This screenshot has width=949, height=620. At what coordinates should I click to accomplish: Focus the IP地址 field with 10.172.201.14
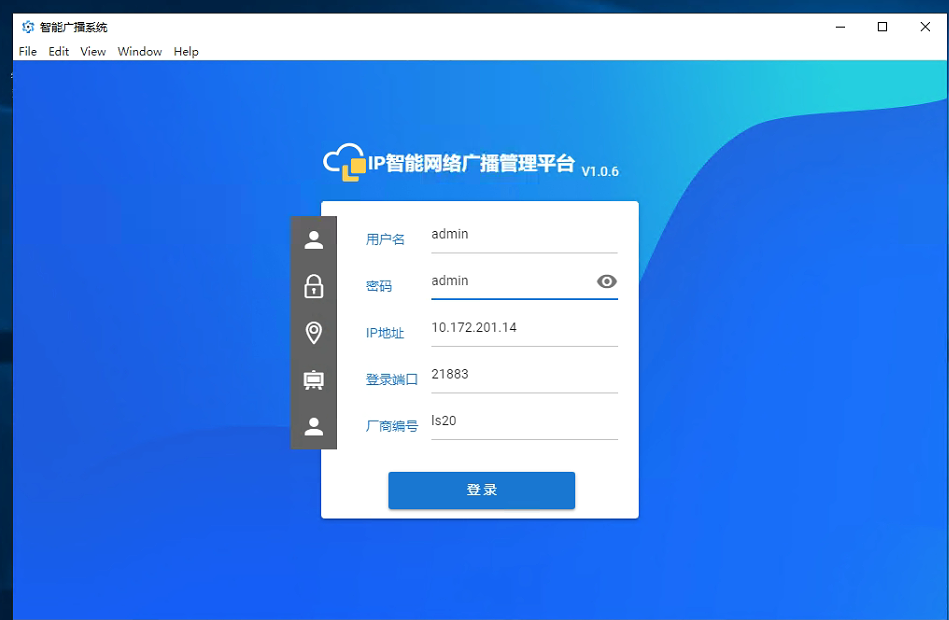(x=524, y=328)
